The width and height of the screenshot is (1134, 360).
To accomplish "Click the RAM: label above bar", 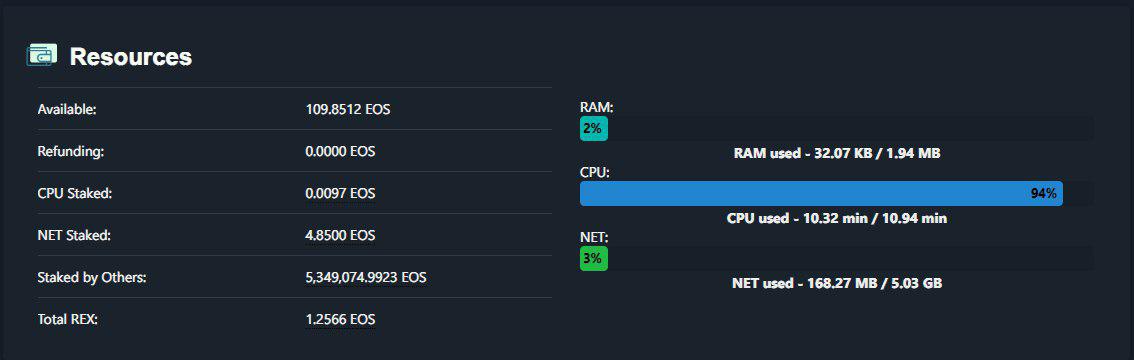I will click(597, 108).
